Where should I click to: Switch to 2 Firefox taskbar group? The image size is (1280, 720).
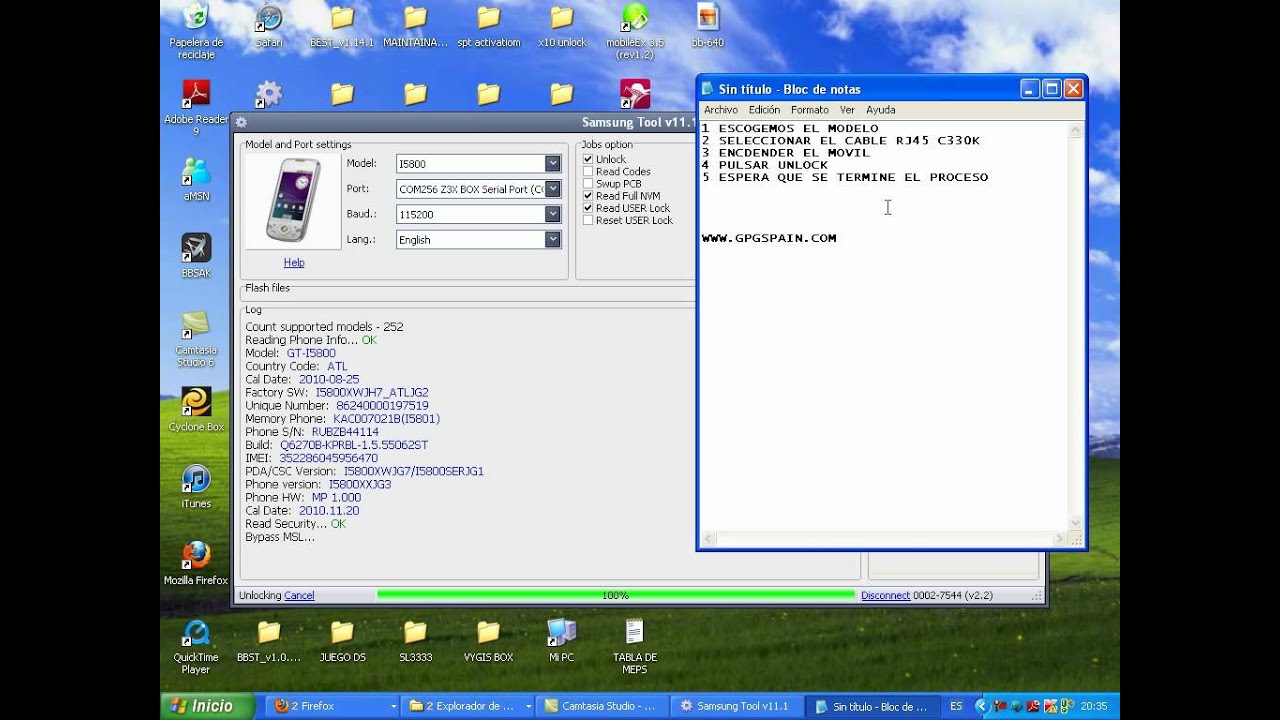(x=335, y=706)
